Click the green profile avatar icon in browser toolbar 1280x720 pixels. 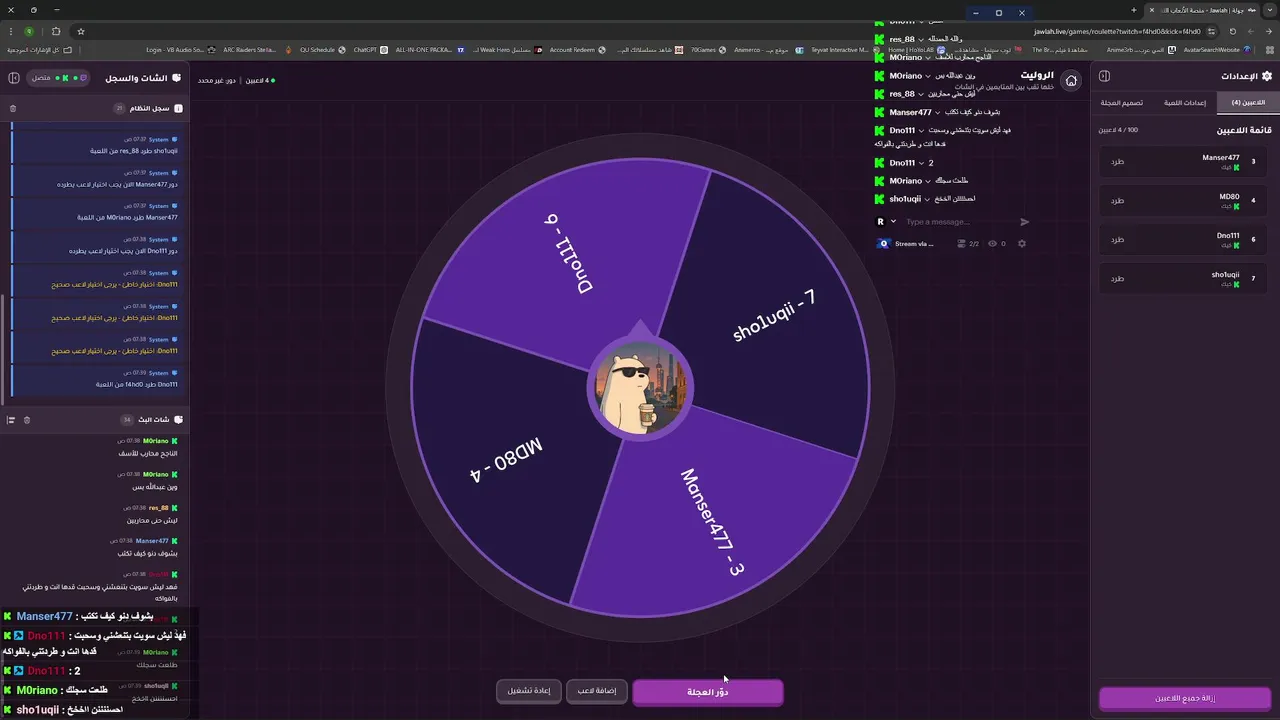coord(29,31)
